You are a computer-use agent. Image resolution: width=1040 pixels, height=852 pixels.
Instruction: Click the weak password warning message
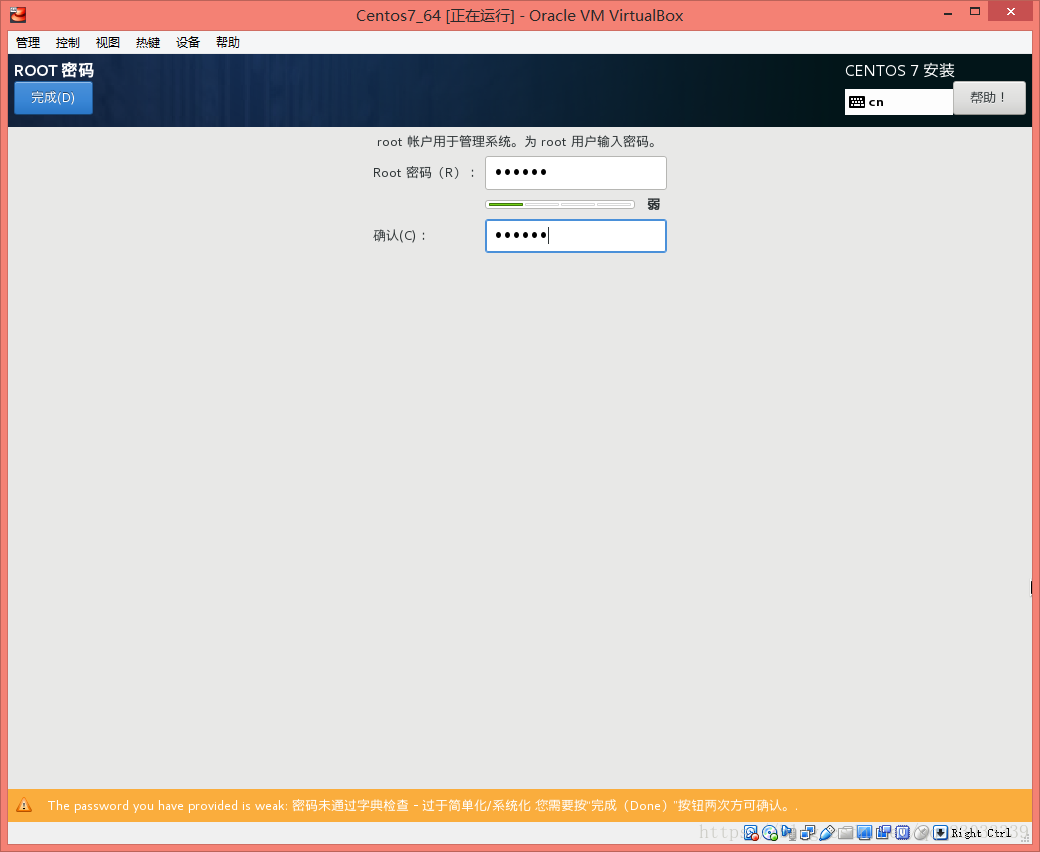422,806
